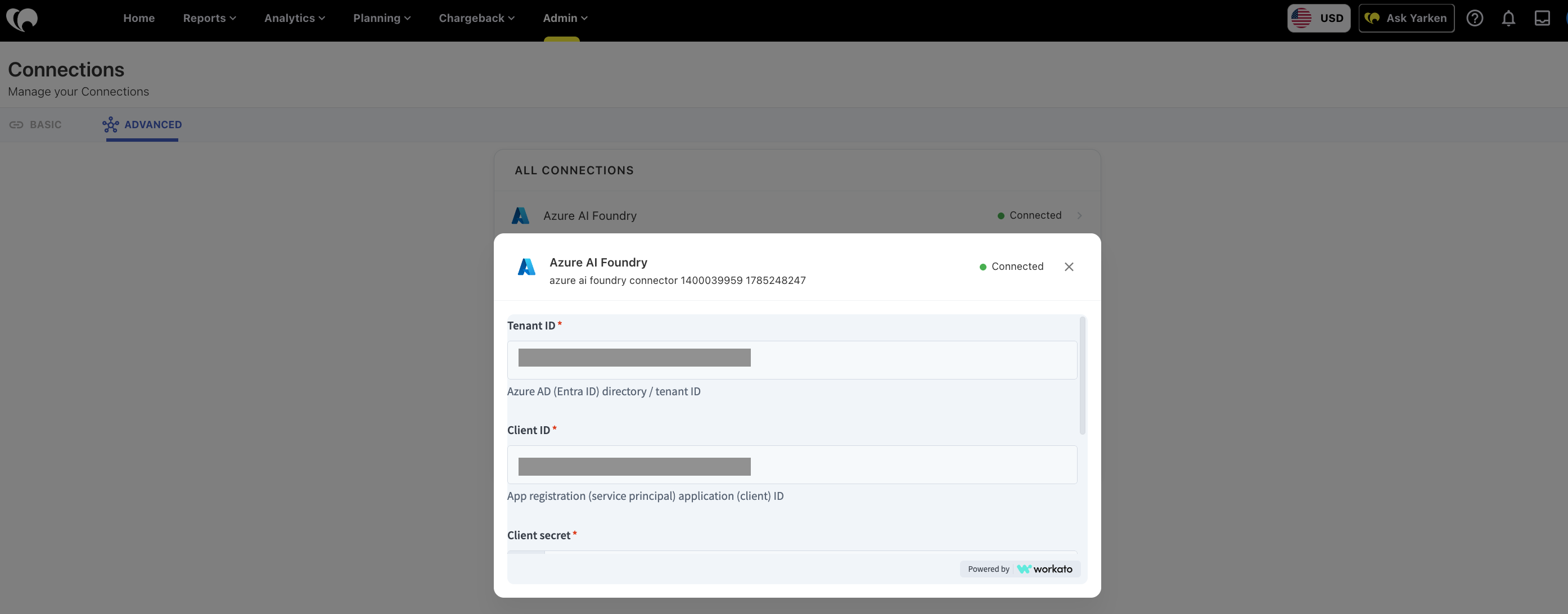Screen dimensions: 1568x614
Task: Click the 'Manage your Connections' subtitle
Action: pyautogui.click(x=79, y=91)
